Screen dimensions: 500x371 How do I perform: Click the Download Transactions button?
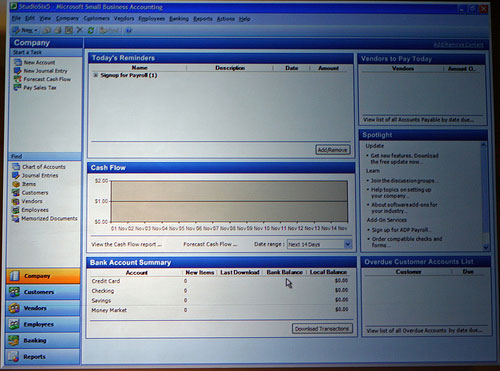click(x=322, y=329)
